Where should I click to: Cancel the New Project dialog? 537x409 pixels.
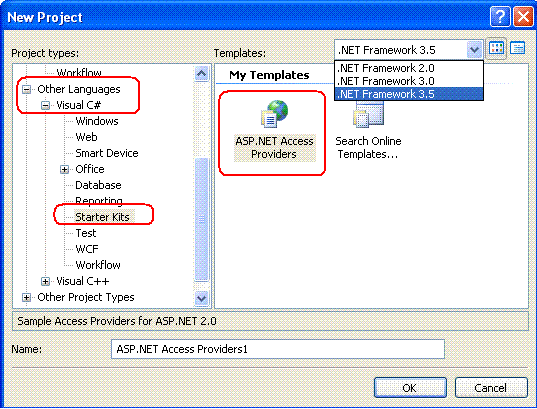point(491,388)
